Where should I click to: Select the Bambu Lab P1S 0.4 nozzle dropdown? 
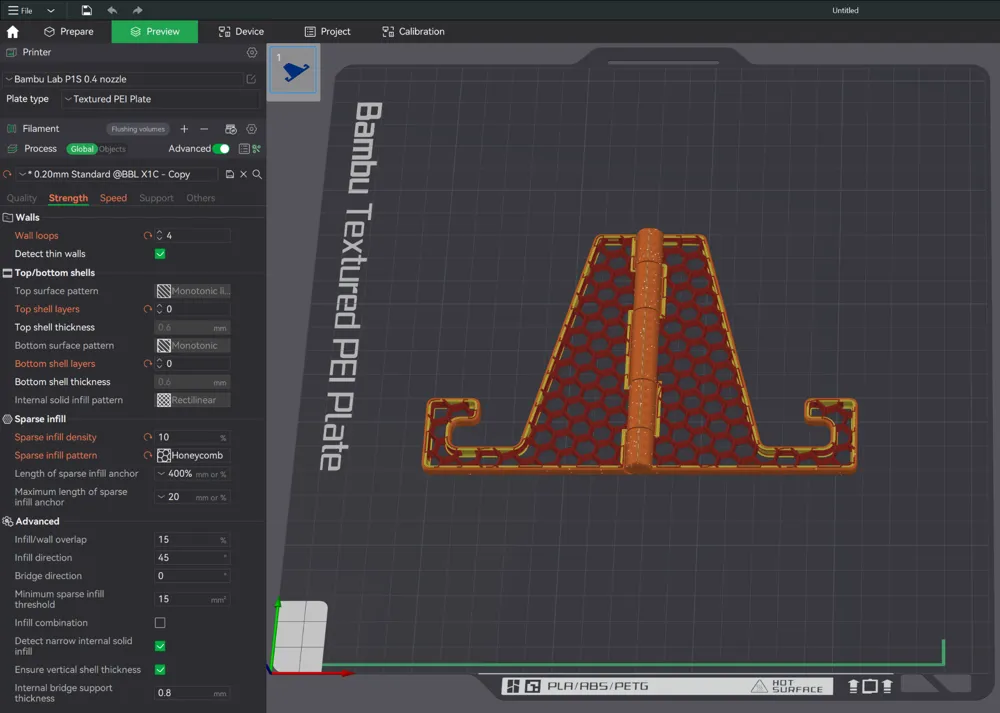point(124,79)
